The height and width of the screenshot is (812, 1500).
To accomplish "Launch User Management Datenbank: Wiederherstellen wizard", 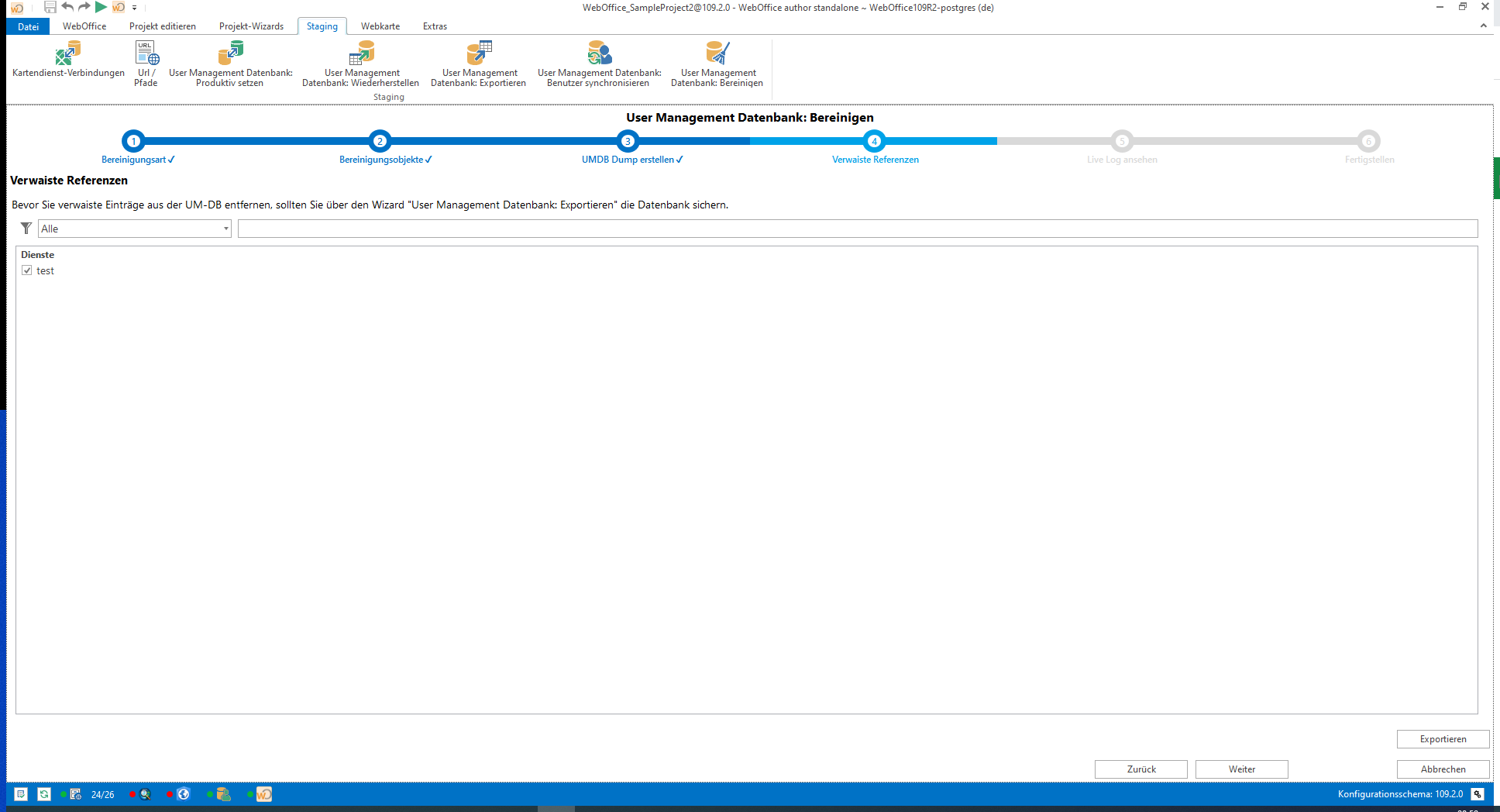I will coord(361,64).
